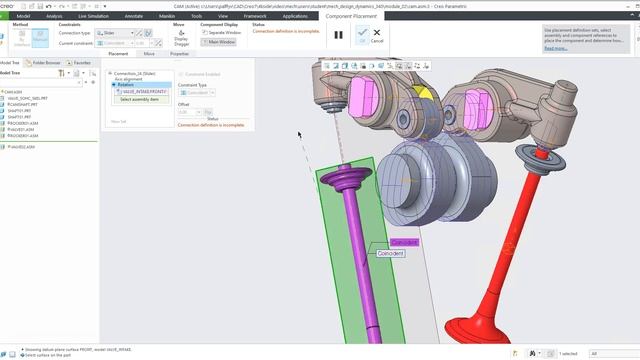The image size is (640, 360).
Task: Click the Zoom In icon in graphics toolbar
Action: 336,66
